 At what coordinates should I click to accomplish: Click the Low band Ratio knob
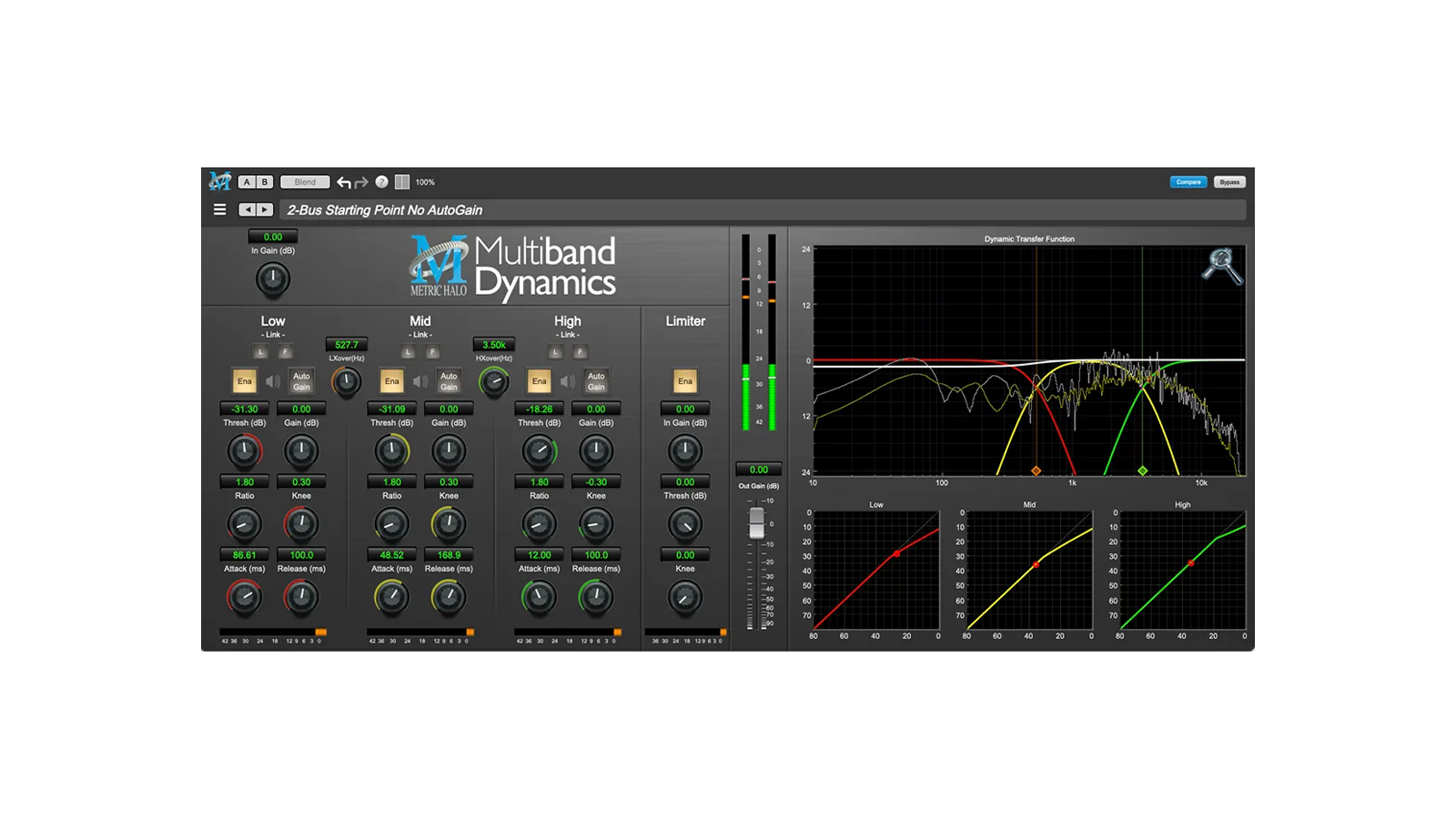pos(244,524)
